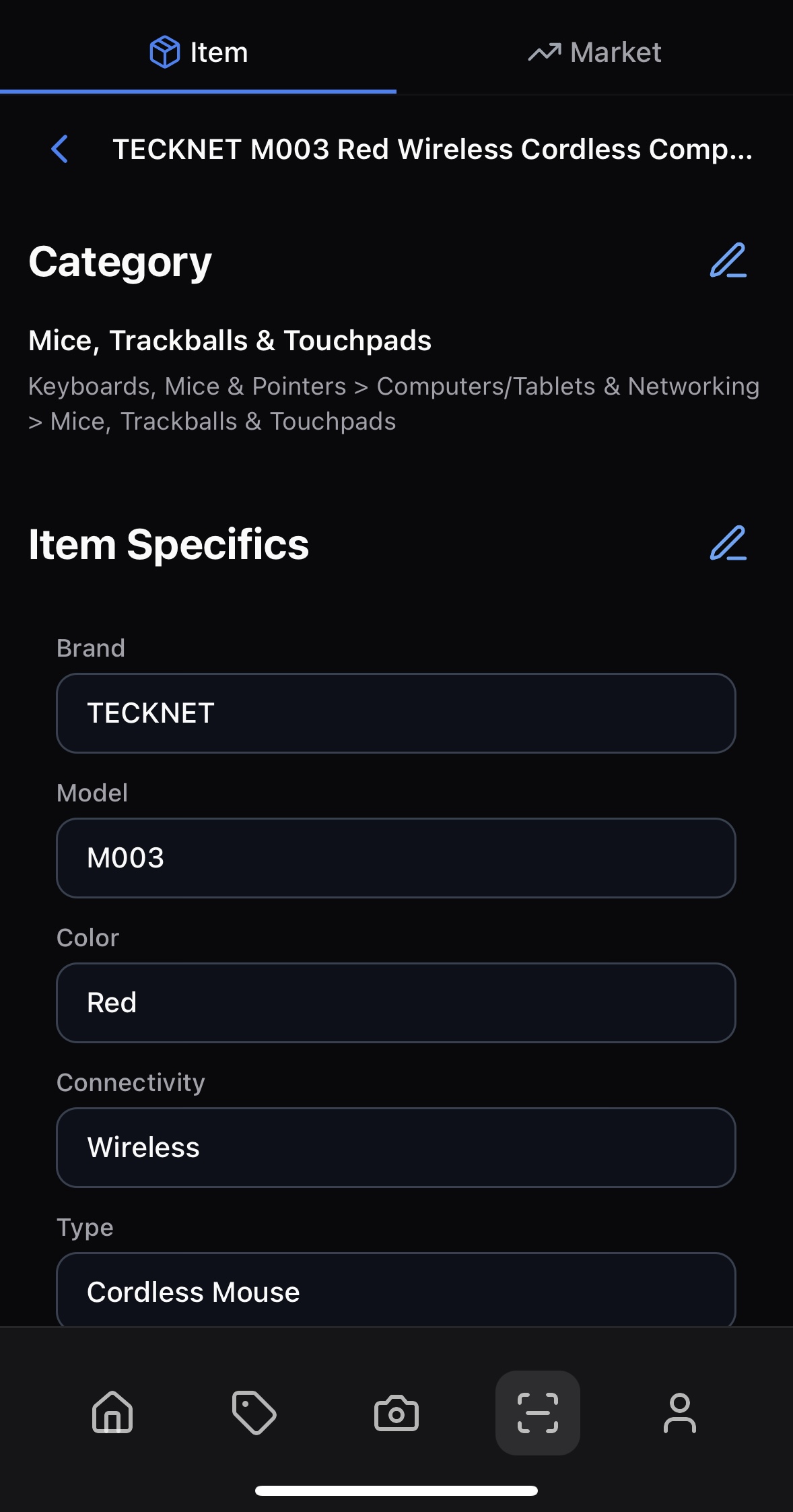The image size is (793, 1512).
Task: Open the Mice, Trackballs & Touchpads category
Action: (x=230, y=340)
